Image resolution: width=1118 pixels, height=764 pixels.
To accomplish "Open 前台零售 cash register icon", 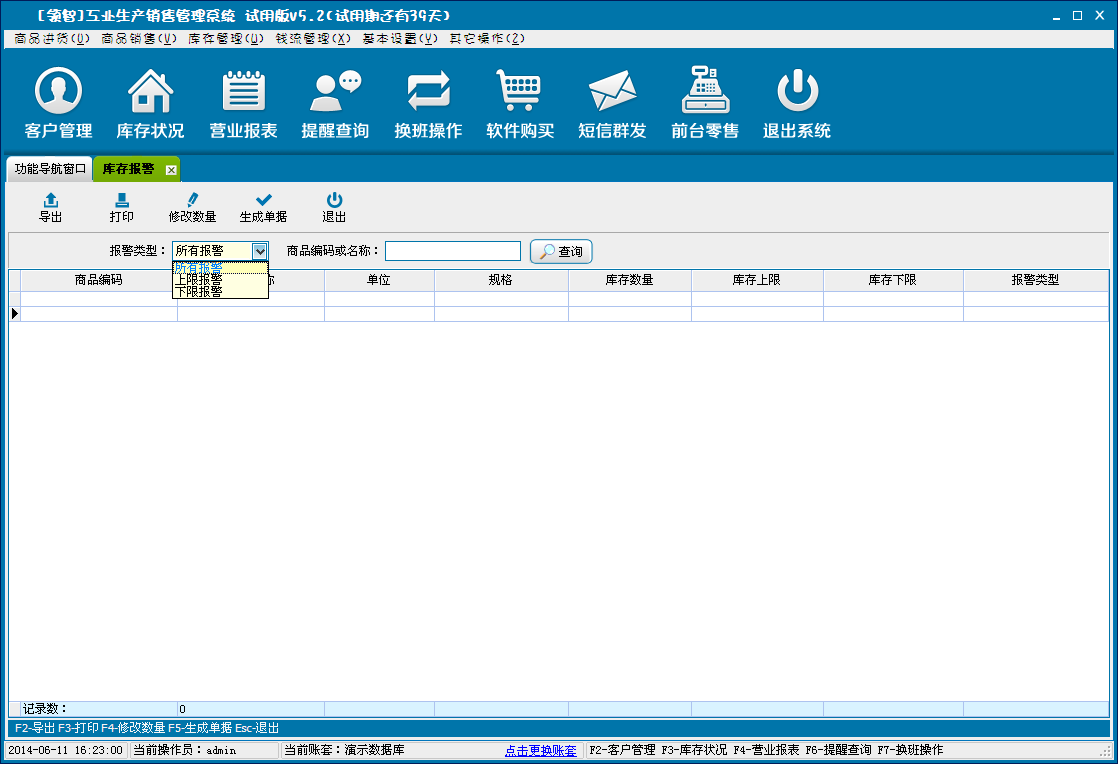I will tap(705, 92).
